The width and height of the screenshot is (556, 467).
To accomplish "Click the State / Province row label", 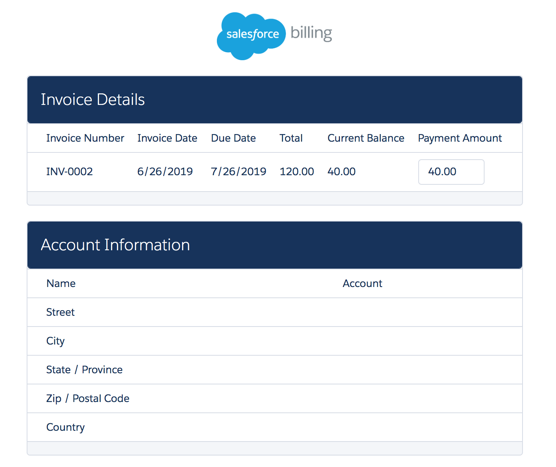I will click(84, 369).
